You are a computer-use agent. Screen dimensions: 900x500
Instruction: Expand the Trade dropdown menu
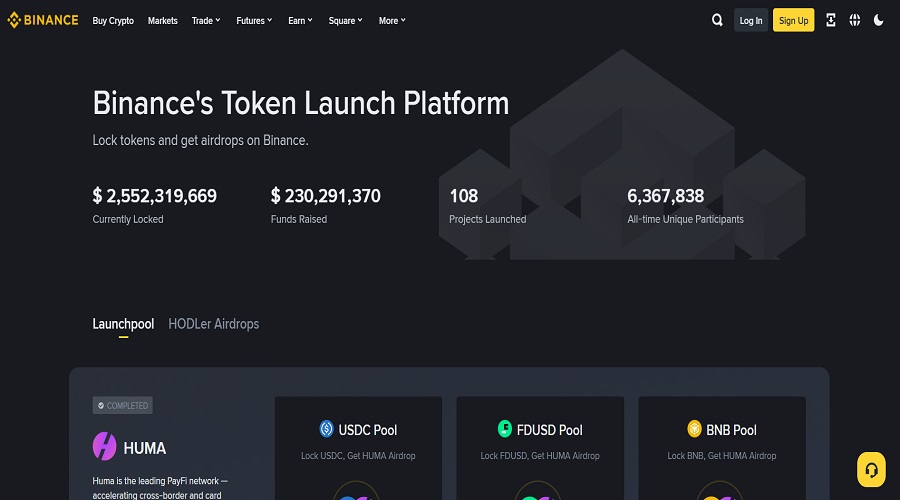pyautogui.click(x=206, y=21)
